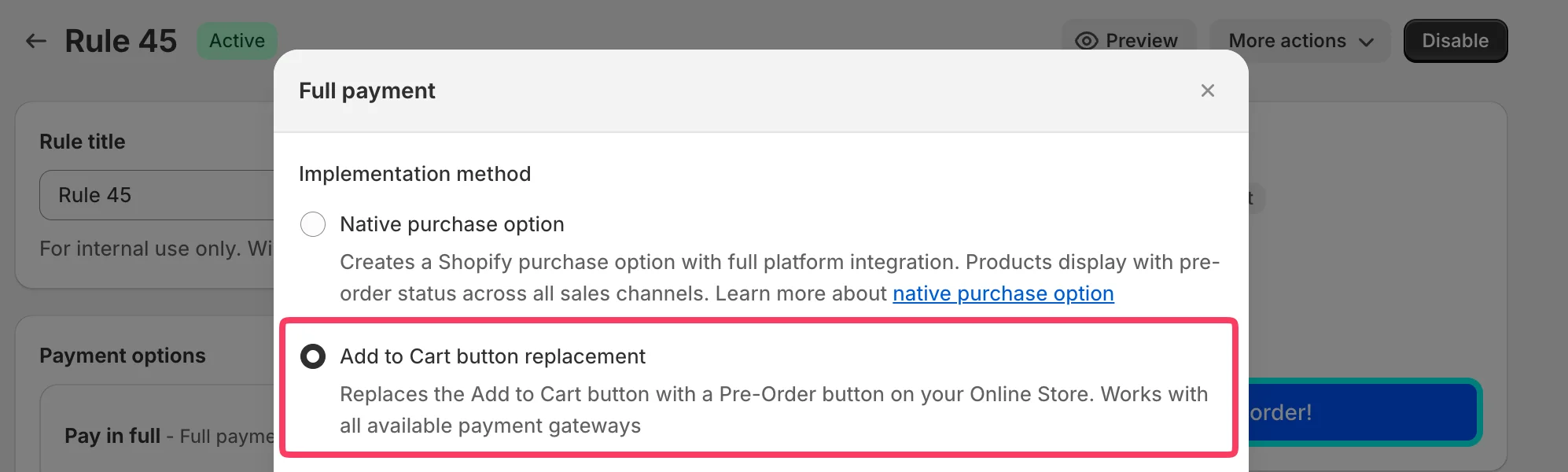Click the X icon to dismiss the modal
This screenshot has height=472, width=1568.
click(1208, 90)
